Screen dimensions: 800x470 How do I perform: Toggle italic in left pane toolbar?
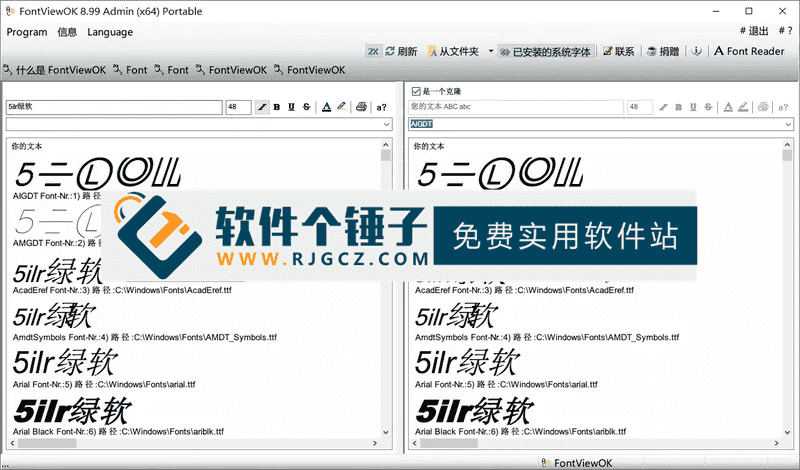point(262,107)
